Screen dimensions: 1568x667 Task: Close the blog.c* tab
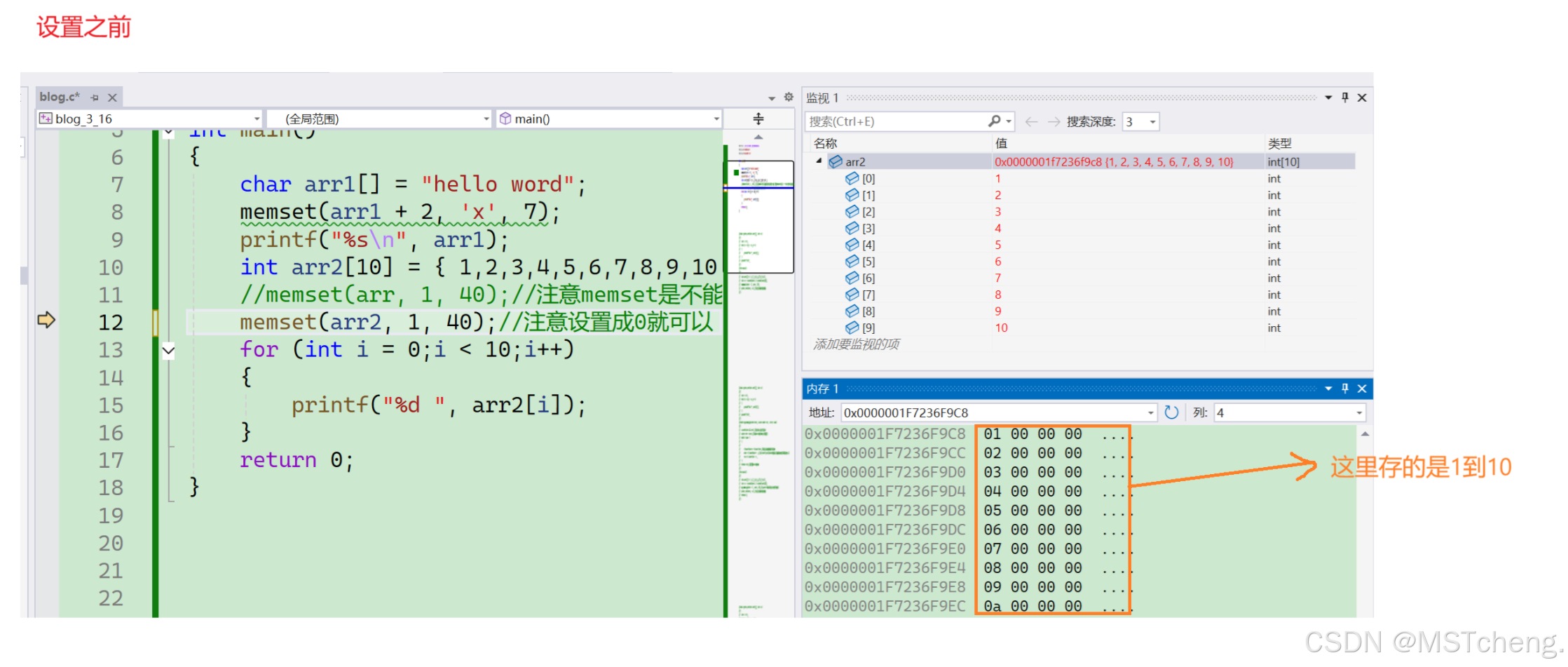(x=112, y=97)
